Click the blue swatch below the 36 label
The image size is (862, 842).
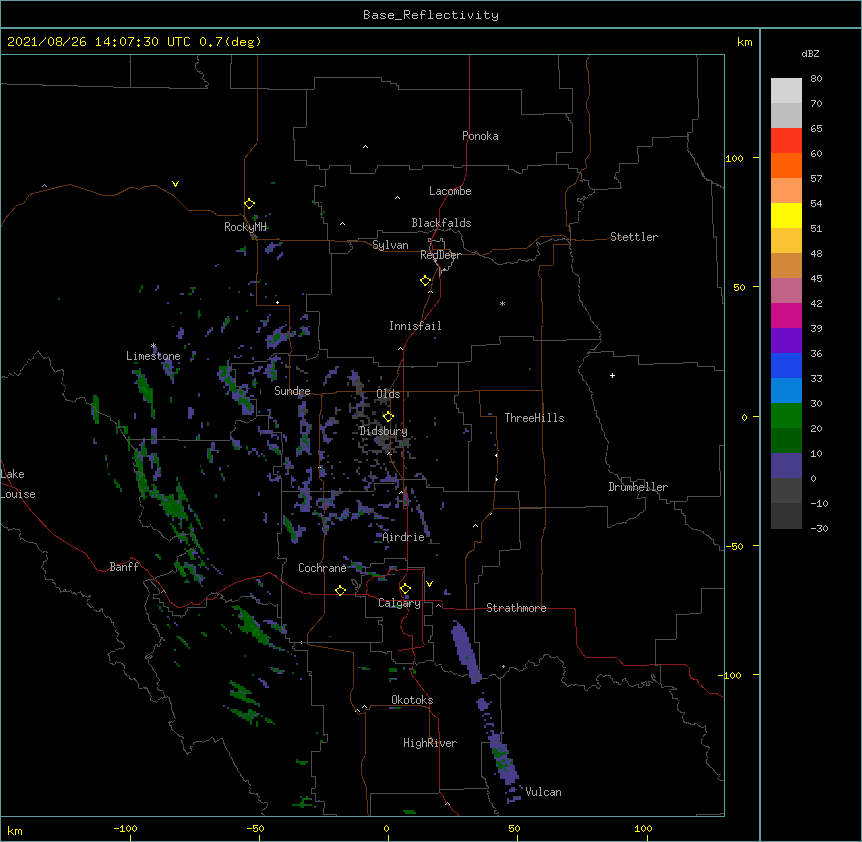pos(786,365)
